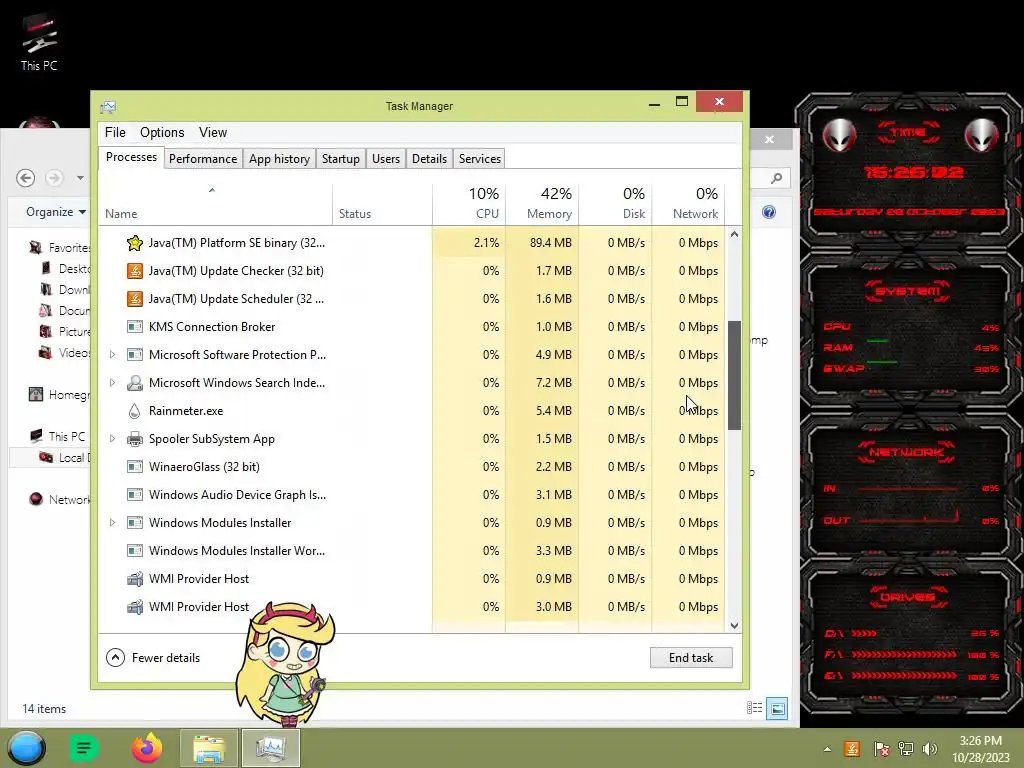Screen dimensions: 1024x768
Task: Click the first WMI Provider Host icon
Action: click(x=135, y=579)
